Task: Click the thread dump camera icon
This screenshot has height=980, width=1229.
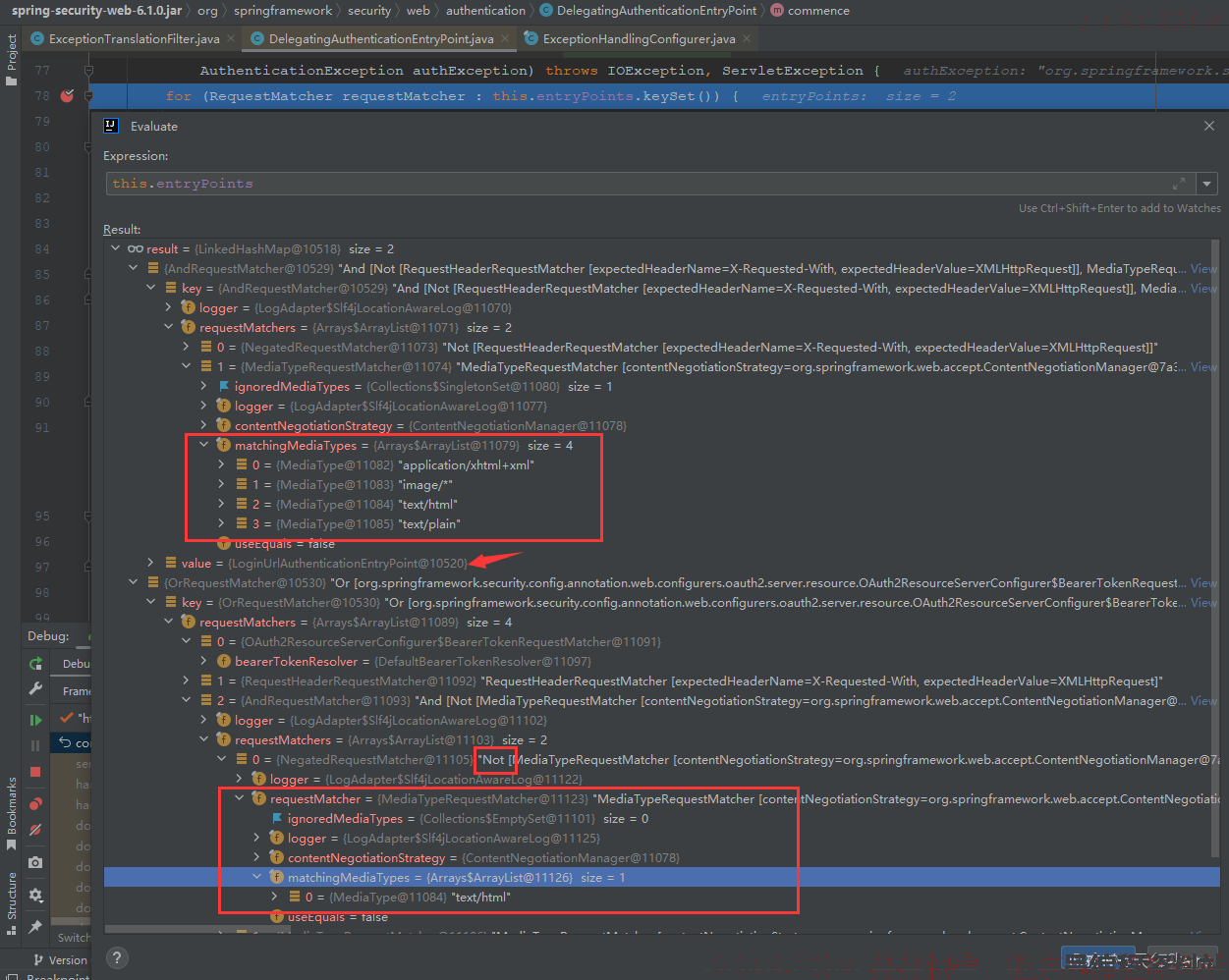Action: tap(35, 862)
